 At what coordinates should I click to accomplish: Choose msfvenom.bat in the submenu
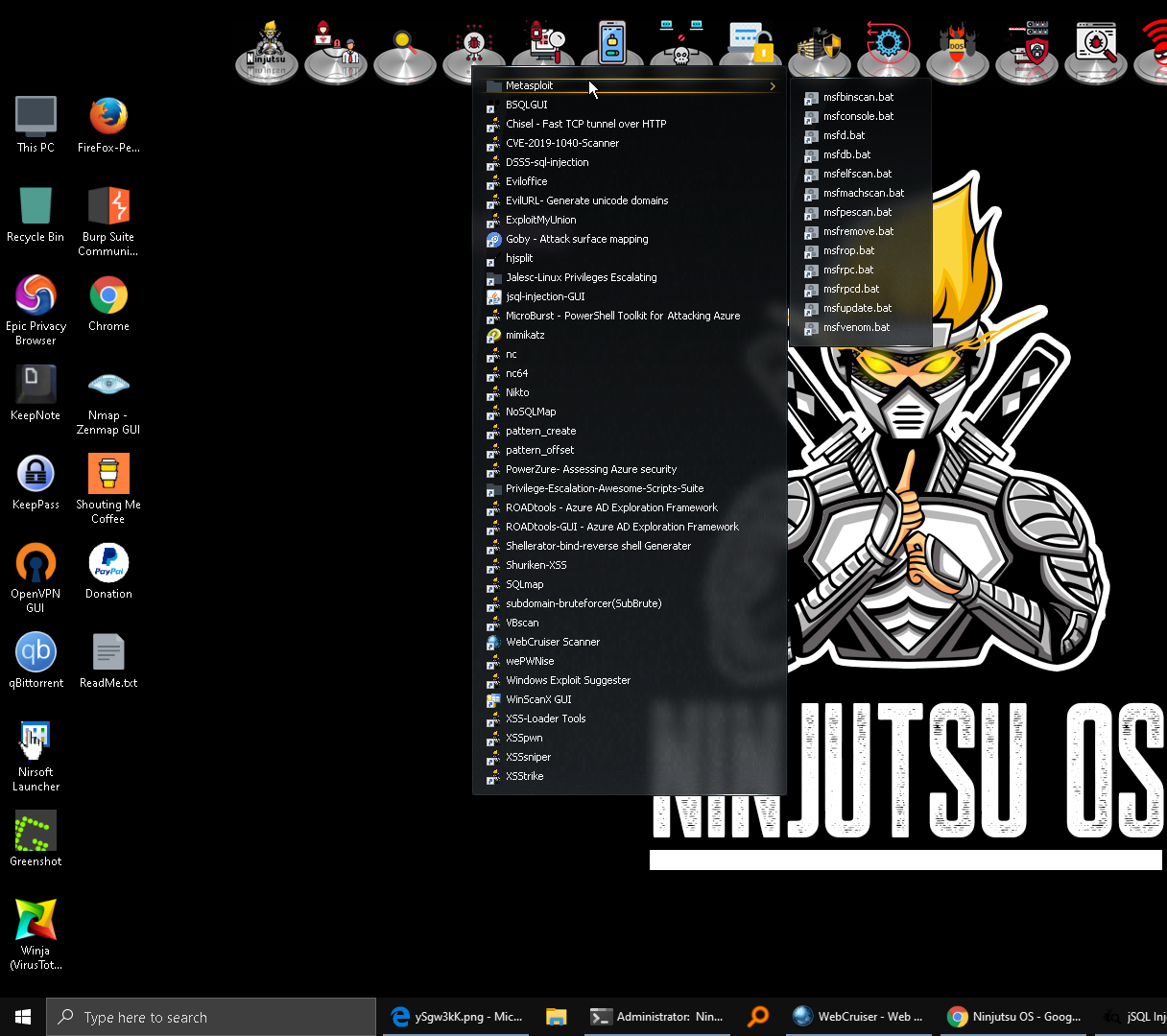[856, 327]
